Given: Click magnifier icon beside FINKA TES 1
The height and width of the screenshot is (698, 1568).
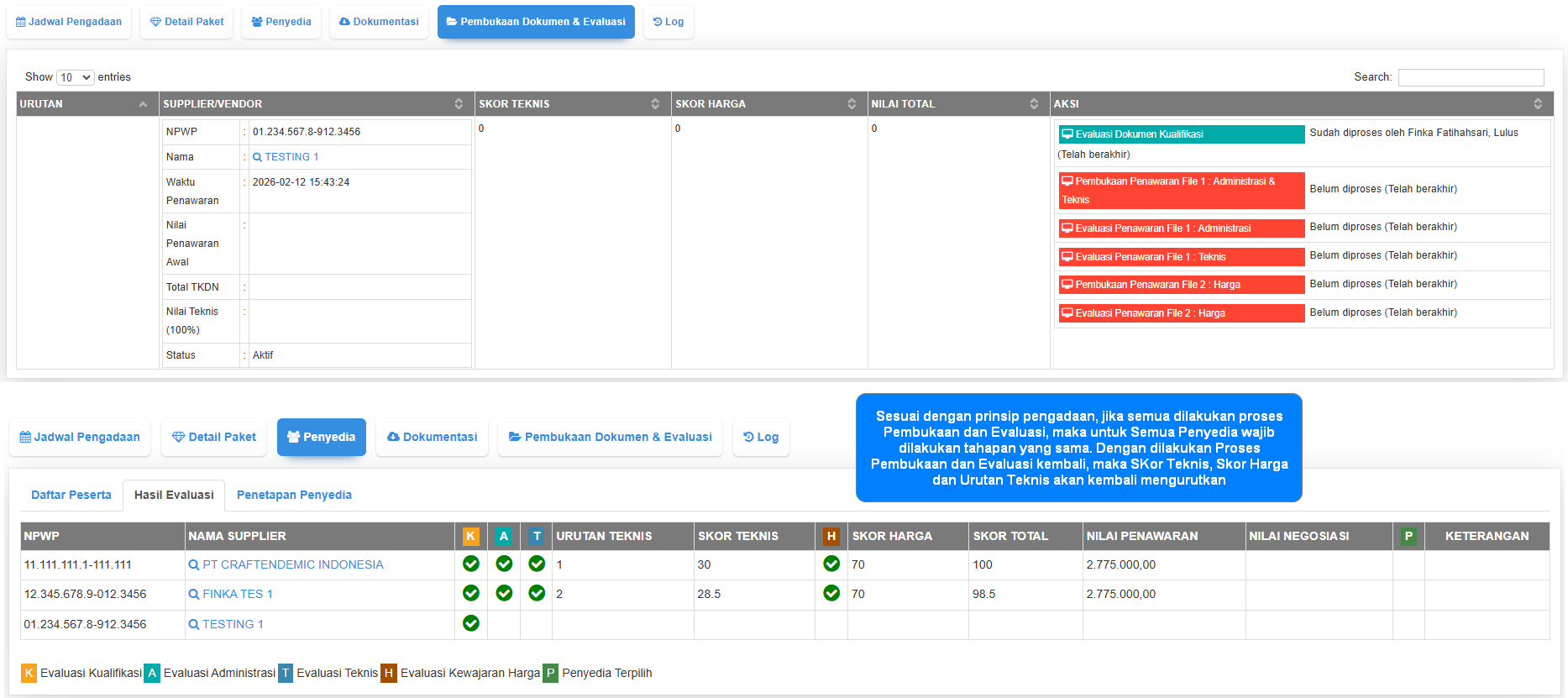Looking at the screenshot, I should pos(194,595).
